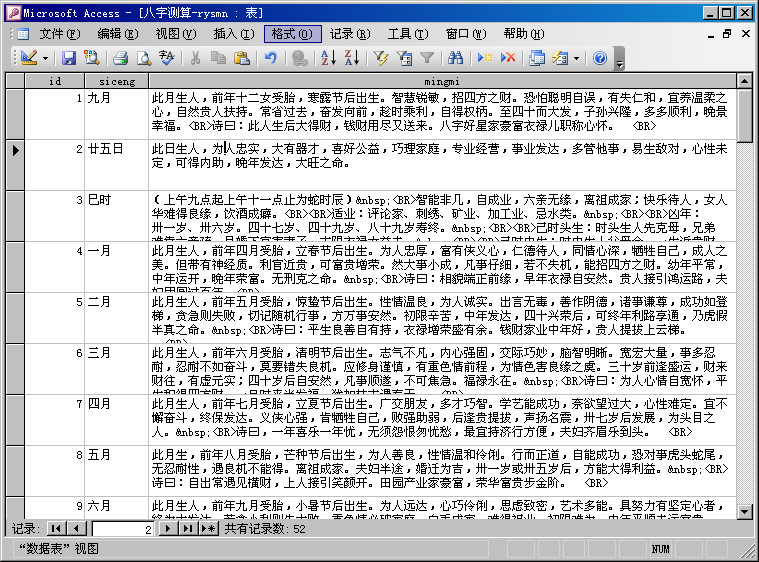Click the Print icon

pos(121,58)
